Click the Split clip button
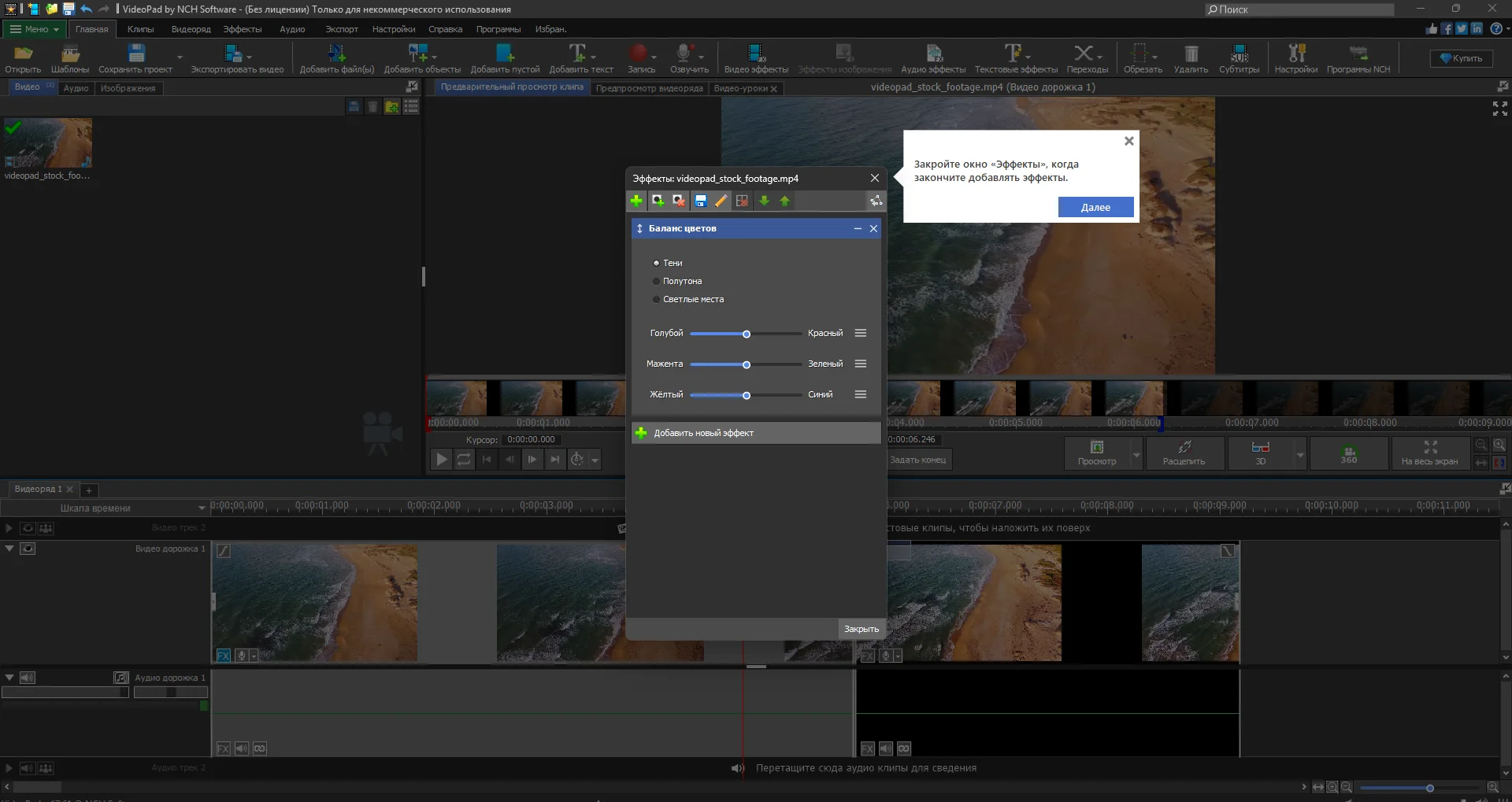1512x802 pixels. coord(1184,453)
